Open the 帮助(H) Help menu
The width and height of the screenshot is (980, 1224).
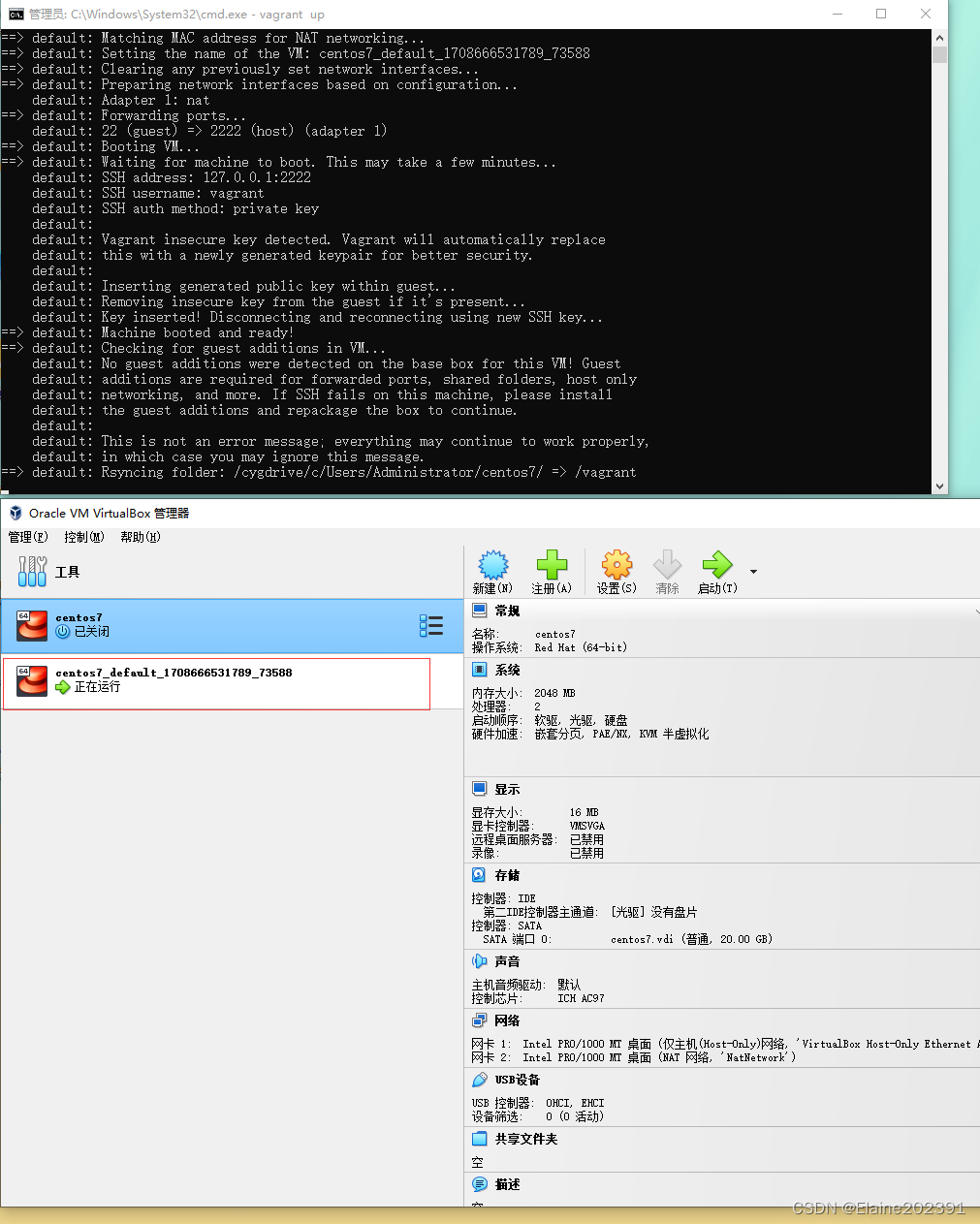click(x=141, y=537)
